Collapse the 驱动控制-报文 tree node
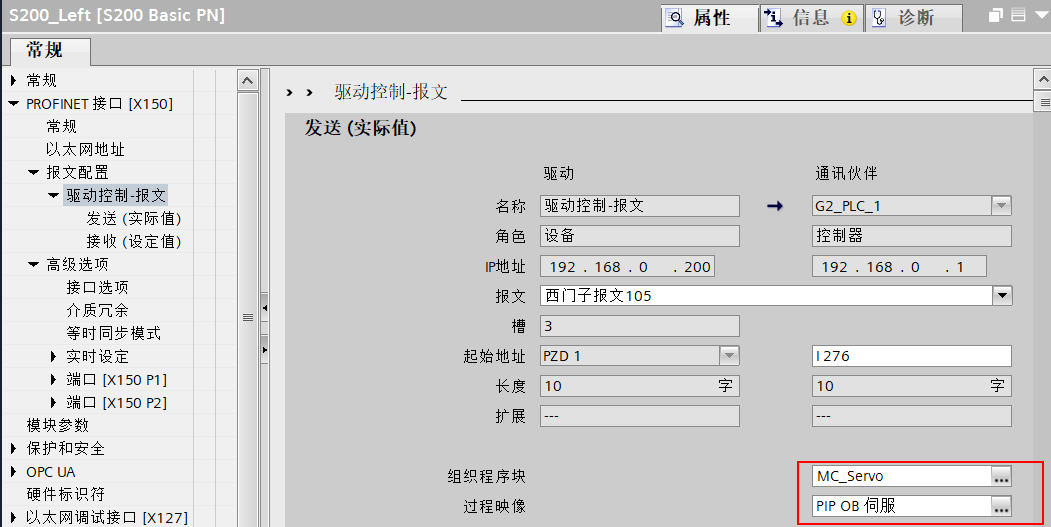Viewport: 1051px width, 527px height. tap(54, 195)
